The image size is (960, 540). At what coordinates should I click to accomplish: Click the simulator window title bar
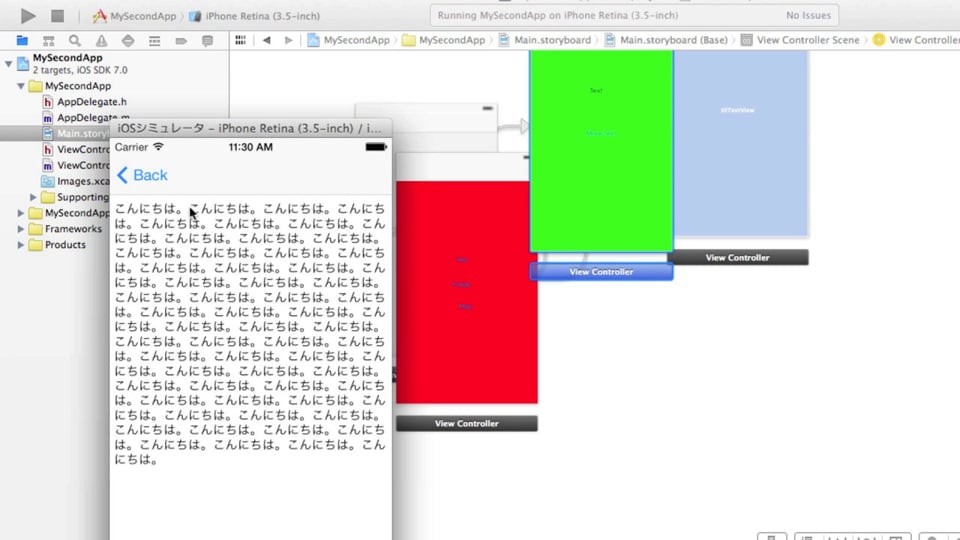coord(250,128)
